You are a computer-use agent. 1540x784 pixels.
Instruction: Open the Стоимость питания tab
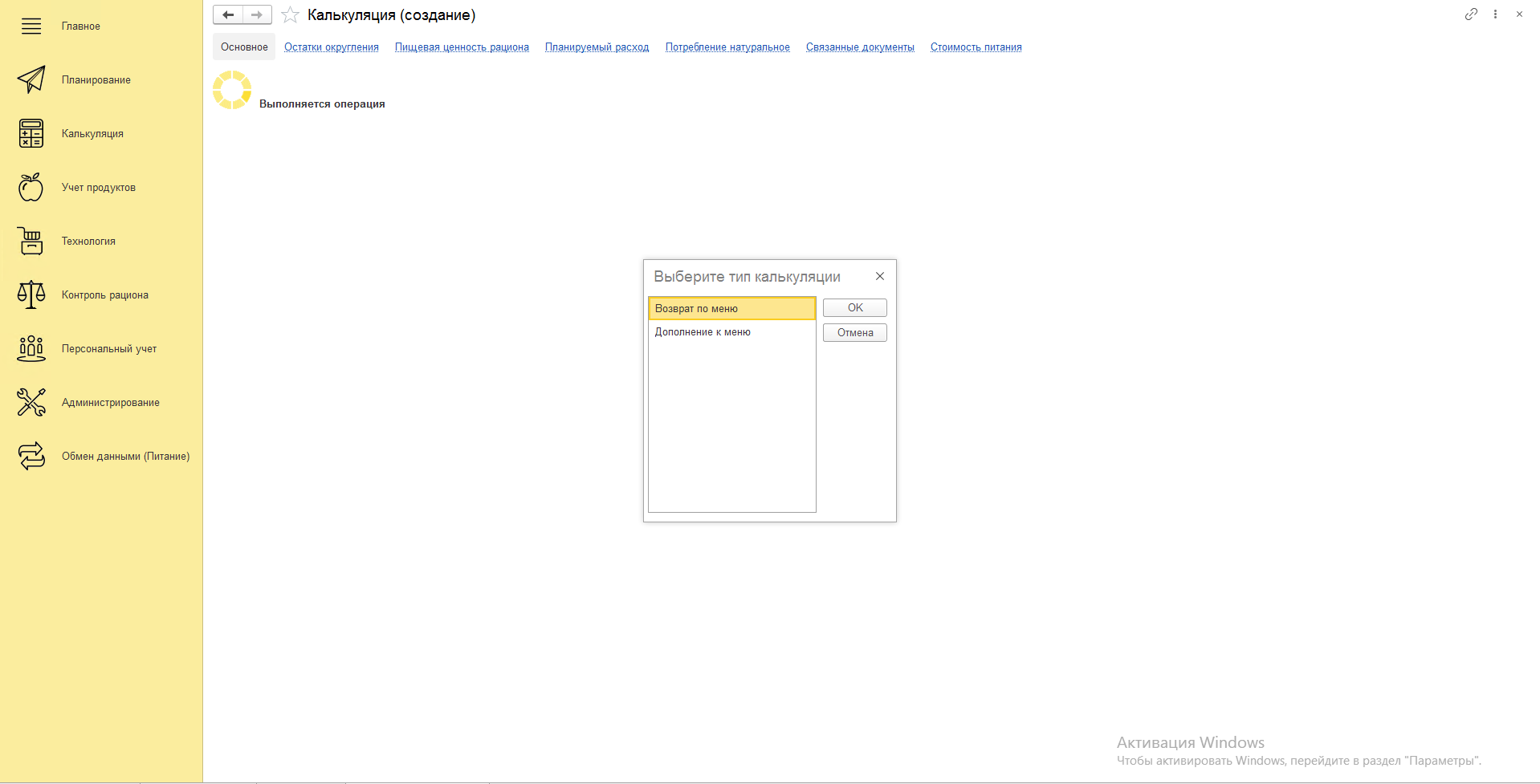976,47
